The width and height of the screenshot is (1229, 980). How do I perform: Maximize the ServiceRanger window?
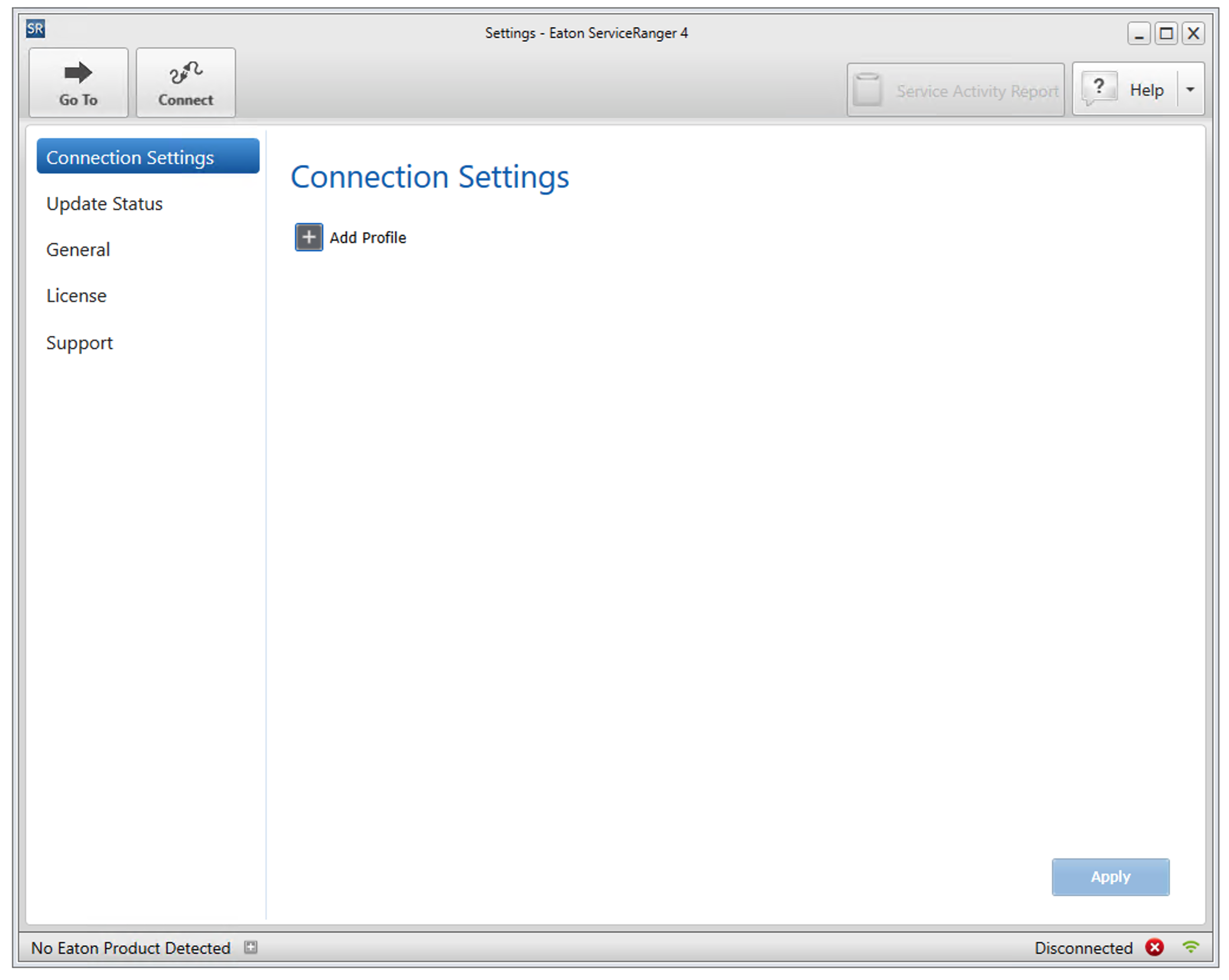pyautogui.click(x=1166, y=34)
